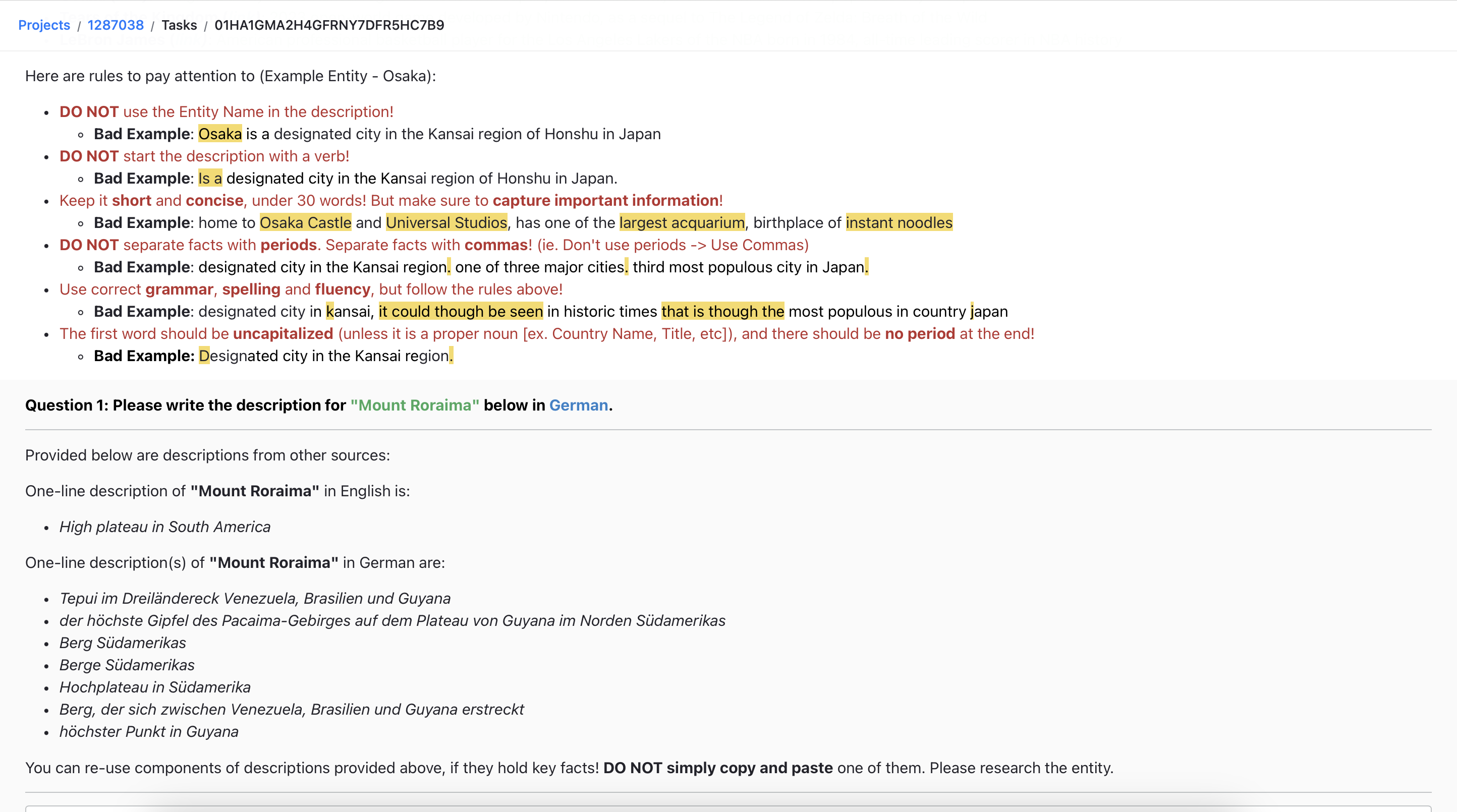This screenshot has height=812, width=1457.
Task: Click the "Tepui im Dreiländereck" German description
Action: pos(255,598)
